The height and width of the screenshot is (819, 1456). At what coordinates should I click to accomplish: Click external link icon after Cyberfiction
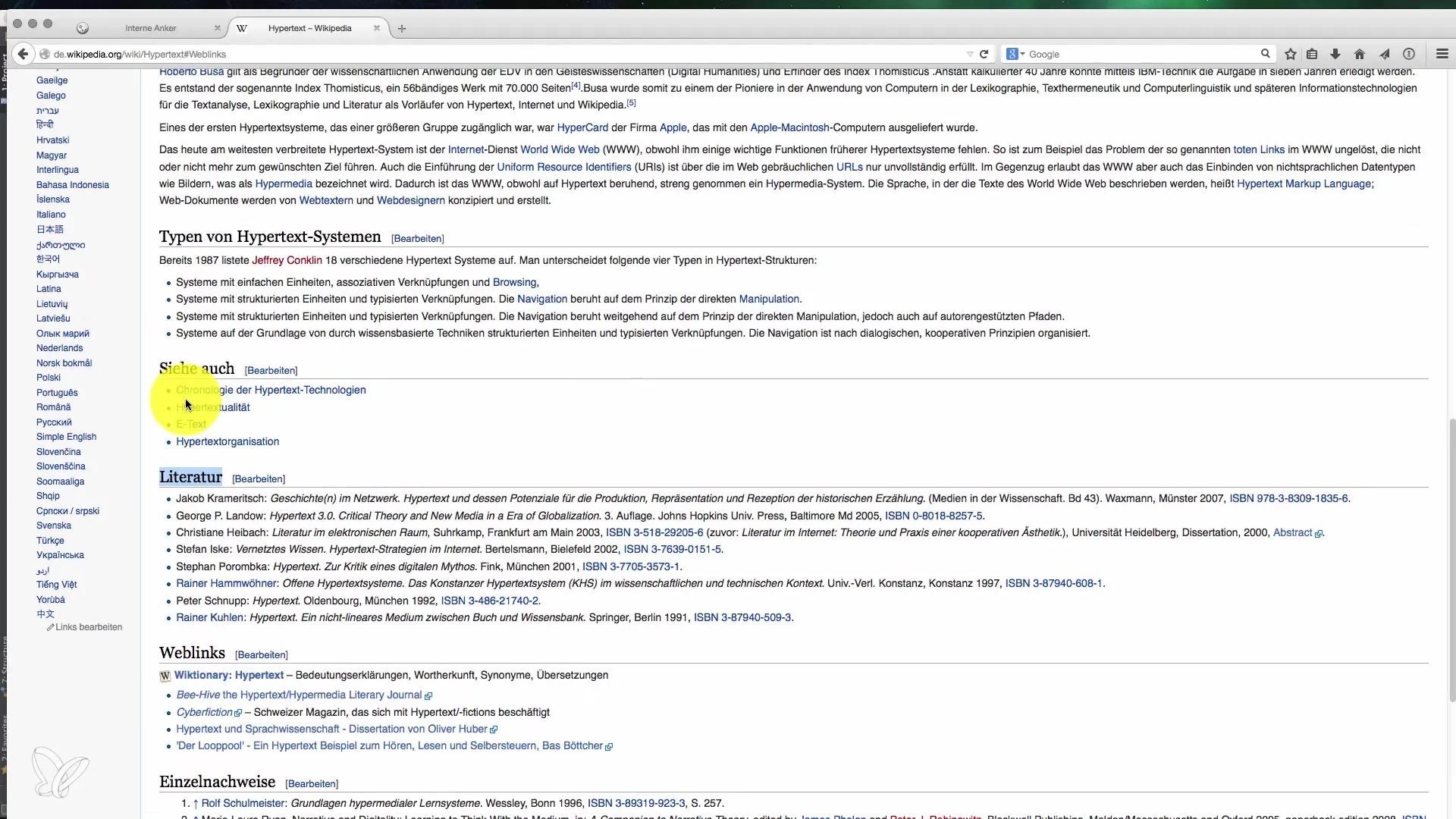(238, 713)
